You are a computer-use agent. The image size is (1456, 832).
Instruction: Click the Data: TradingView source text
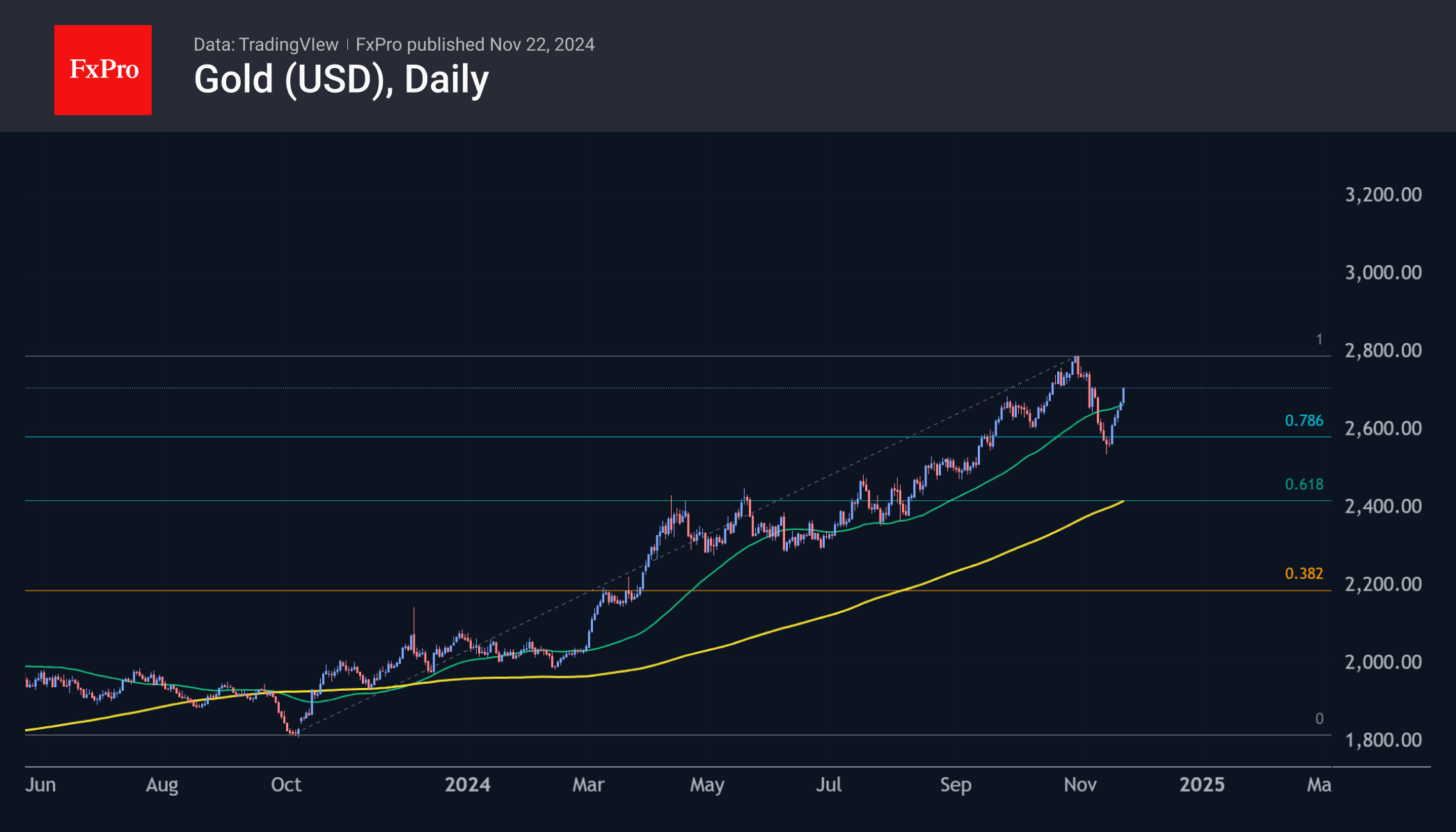pyautogui.click(x=265, y=45)
